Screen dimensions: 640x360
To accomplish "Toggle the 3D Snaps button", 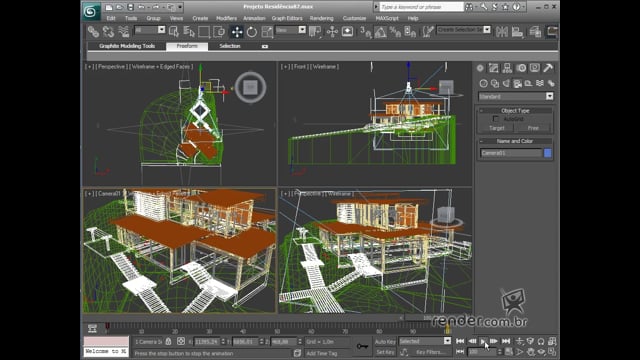I will click(365, 31).
